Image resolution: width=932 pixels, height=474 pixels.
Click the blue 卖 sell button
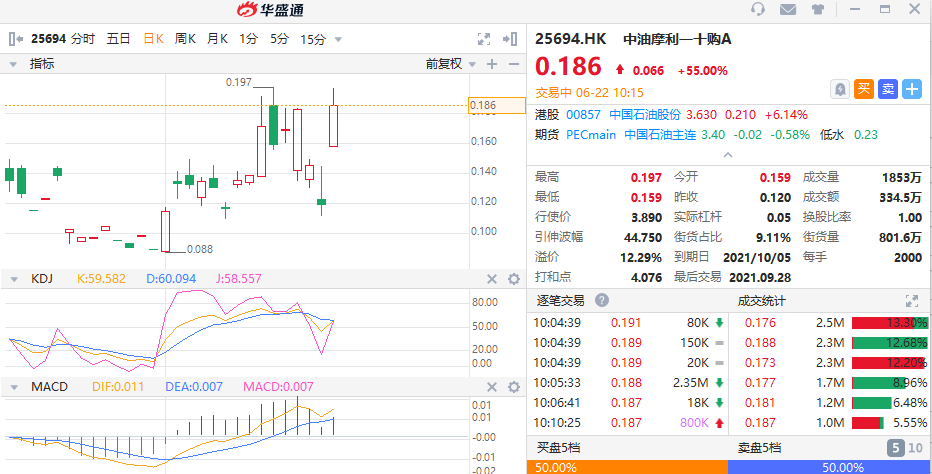pos(887,90)
